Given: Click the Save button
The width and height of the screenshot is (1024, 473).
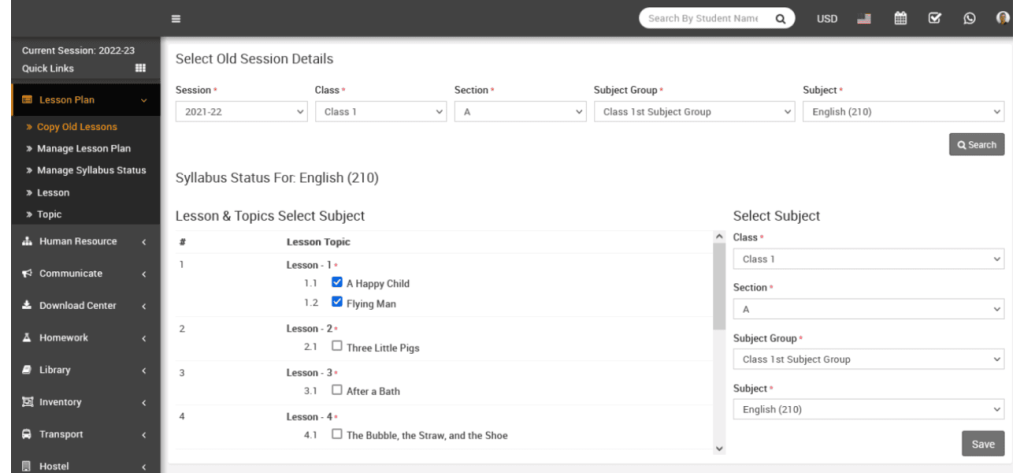Looking at the screenshot, I should (982, 444).
